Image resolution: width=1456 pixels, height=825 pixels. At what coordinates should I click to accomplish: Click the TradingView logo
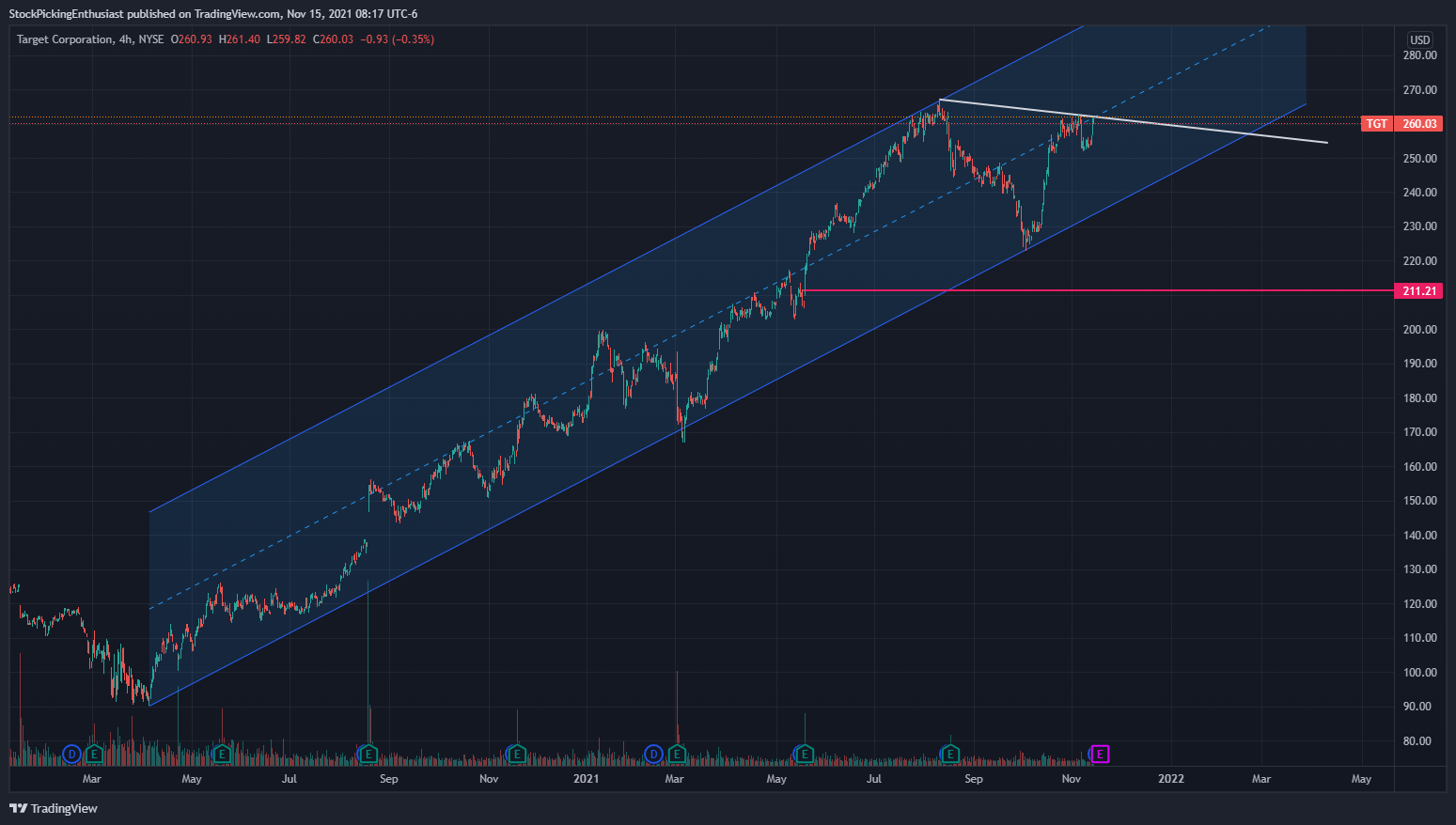click(x=54, y=808)
